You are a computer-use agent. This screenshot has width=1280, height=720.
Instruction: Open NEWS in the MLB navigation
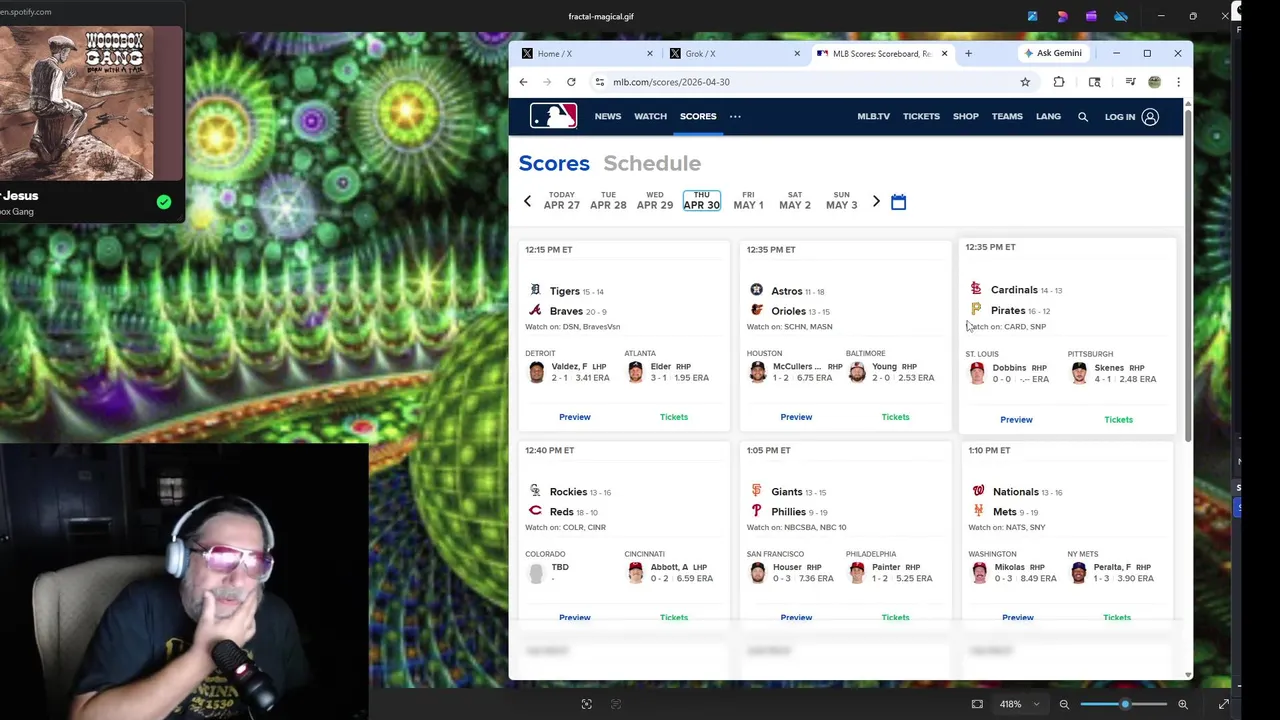608,117
